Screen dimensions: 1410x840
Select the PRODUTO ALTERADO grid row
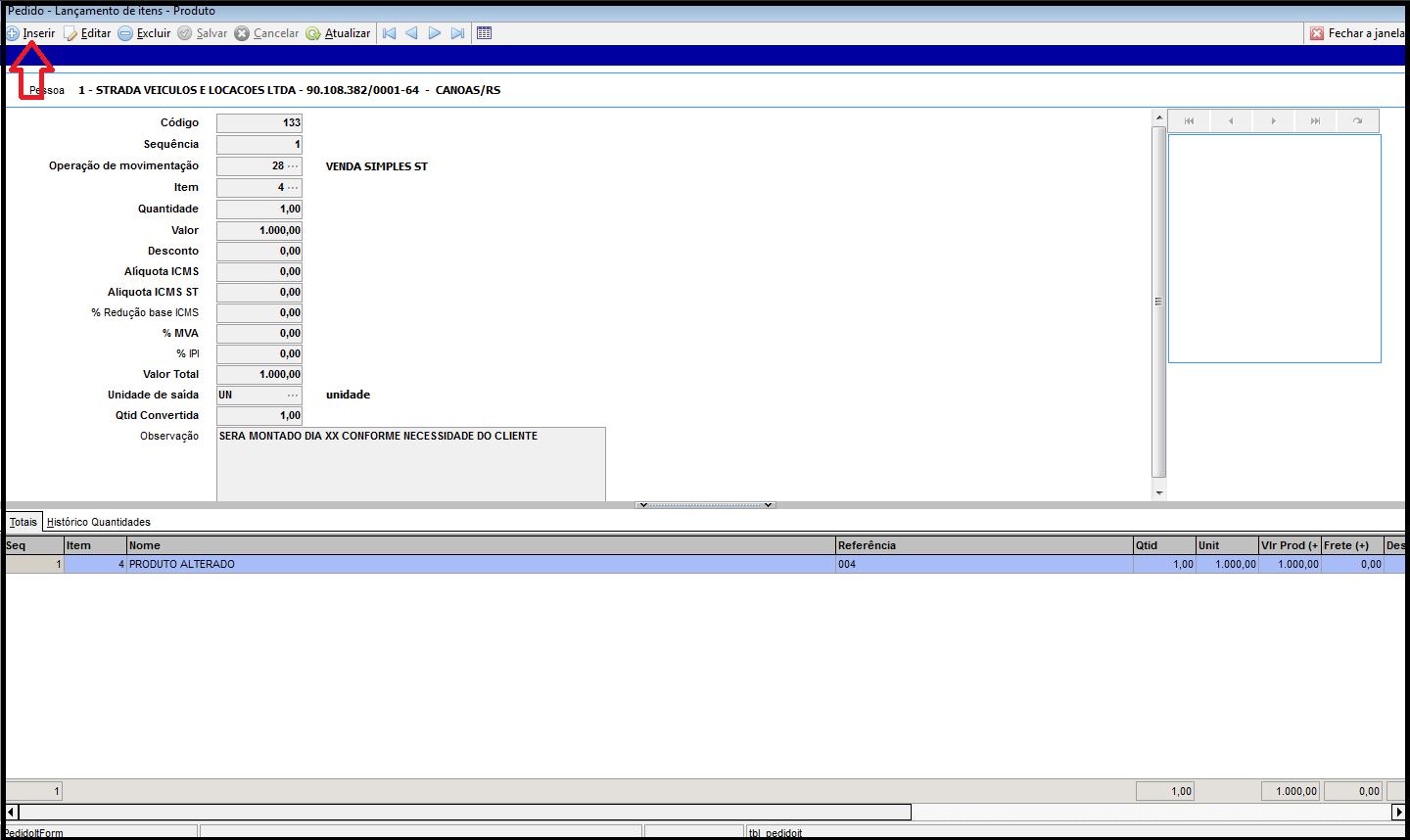pyautogui.click(x=480, y=565)
